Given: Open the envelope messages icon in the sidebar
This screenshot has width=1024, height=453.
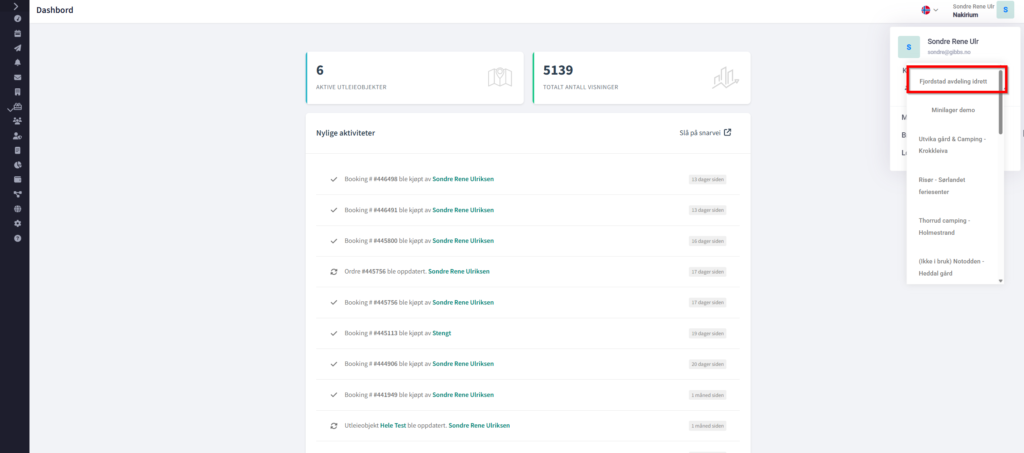Looking at the screenshot, I should coord(17,77).
